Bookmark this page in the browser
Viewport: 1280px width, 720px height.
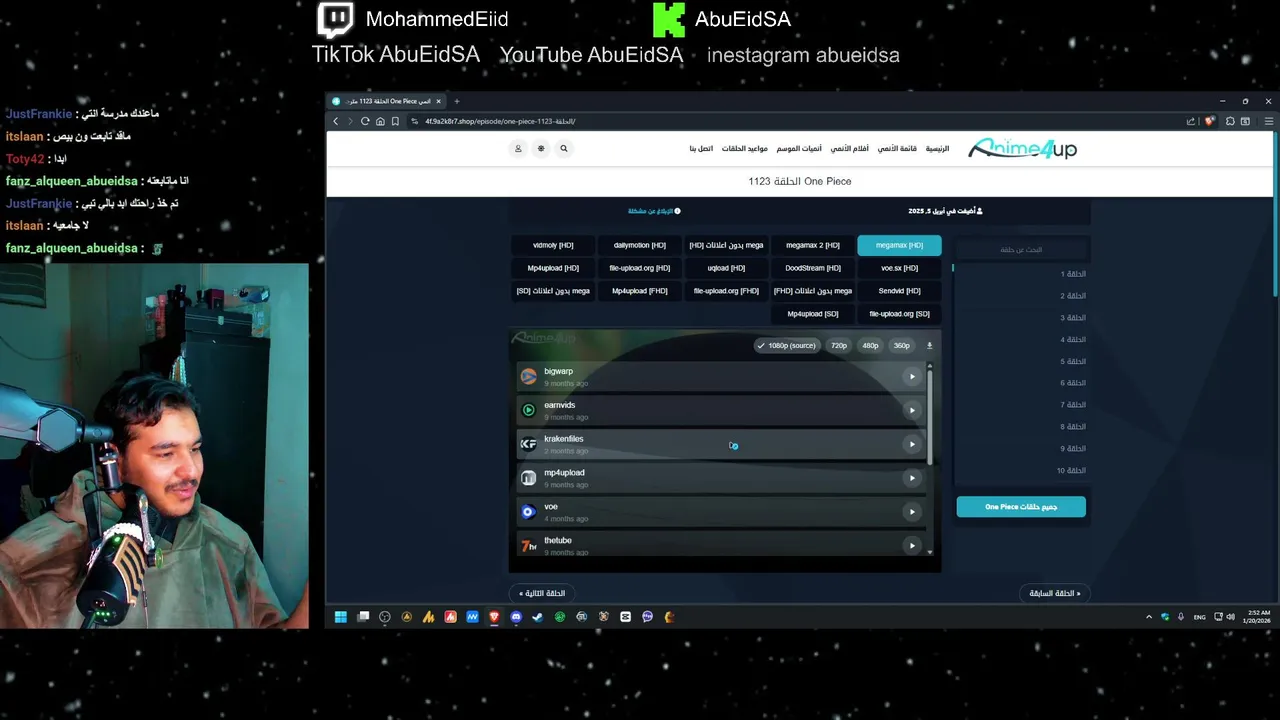point(395,121)
